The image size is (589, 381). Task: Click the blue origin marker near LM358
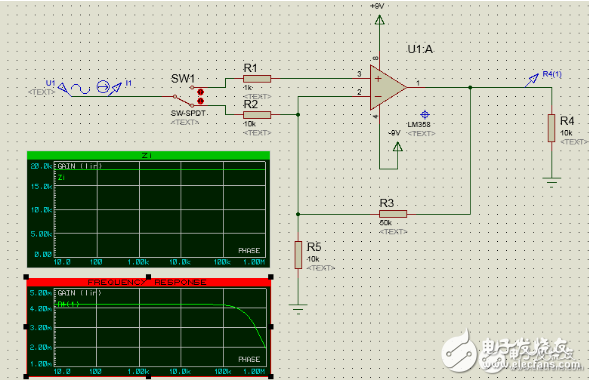pos(425,115)
